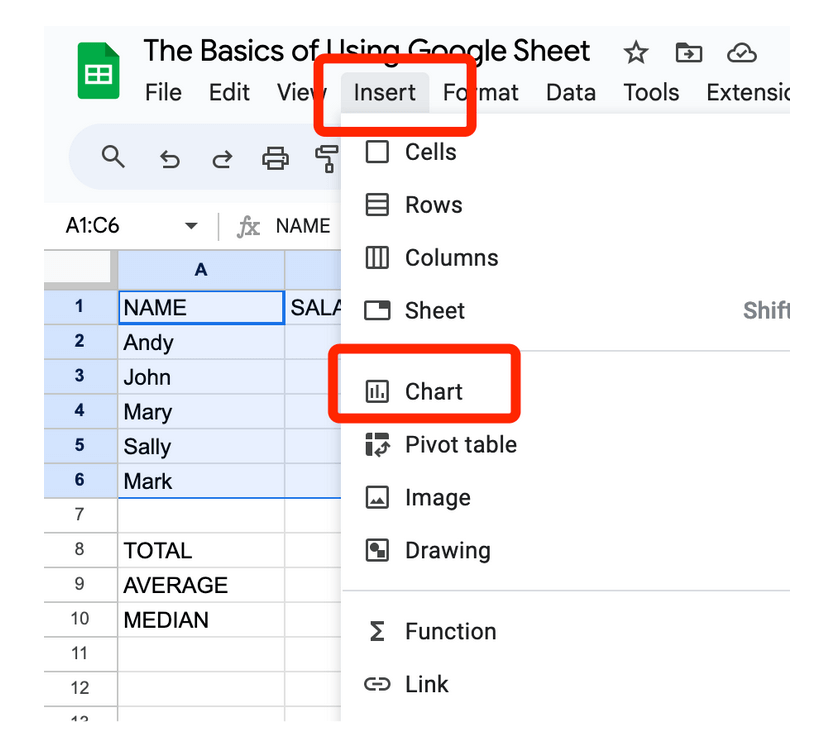Click the Google Sheets logo icon
The image size is (824, 750).
98,72
